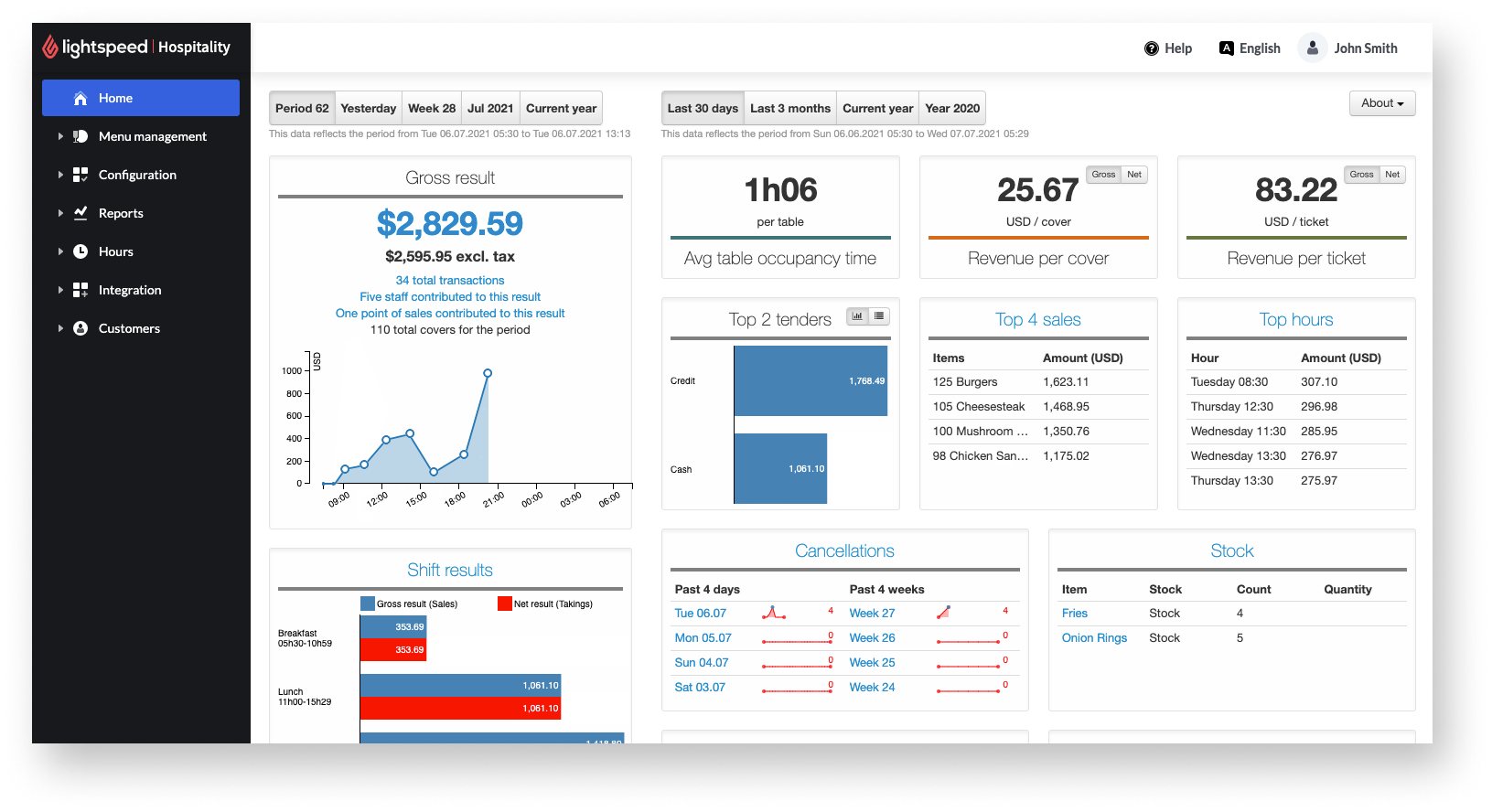
Task: Expand the Reports tree arrow
Action: coord(60,213)
